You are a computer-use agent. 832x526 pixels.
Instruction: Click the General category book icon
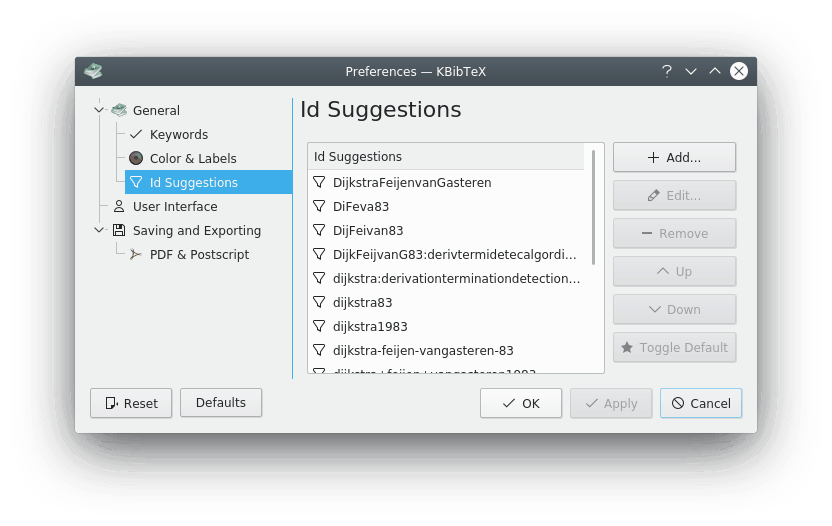(119, 110)
